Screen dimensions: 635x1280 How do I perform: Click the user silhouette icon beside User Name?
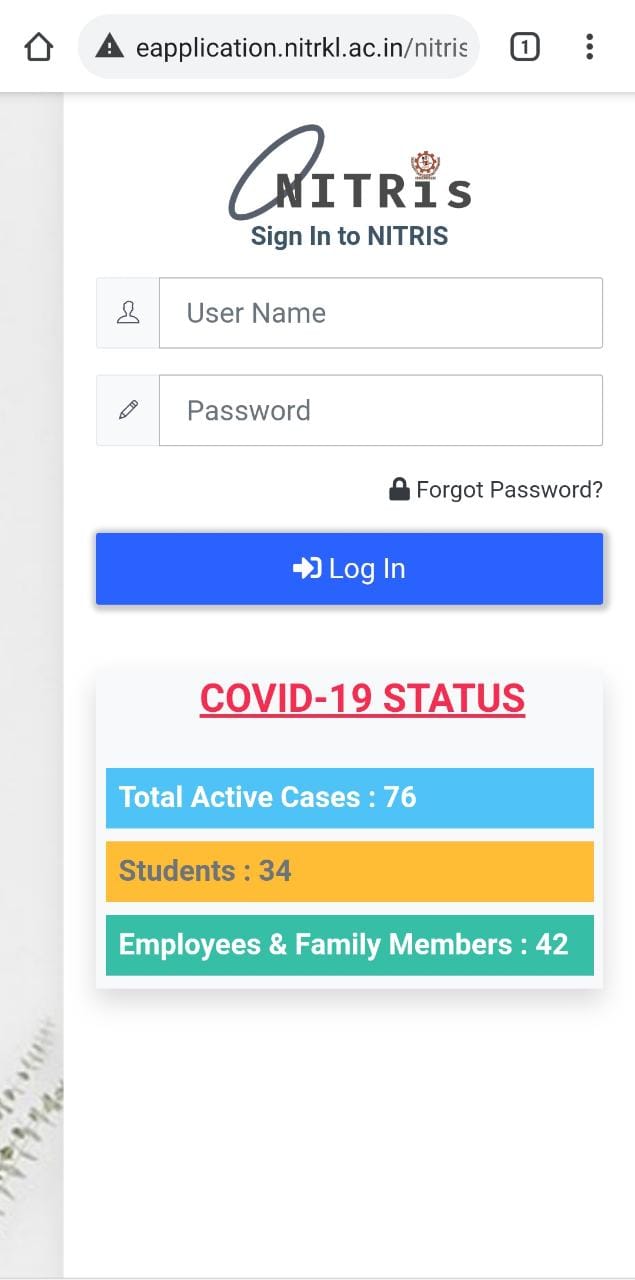pyautogui.click(x=128, y=313)
